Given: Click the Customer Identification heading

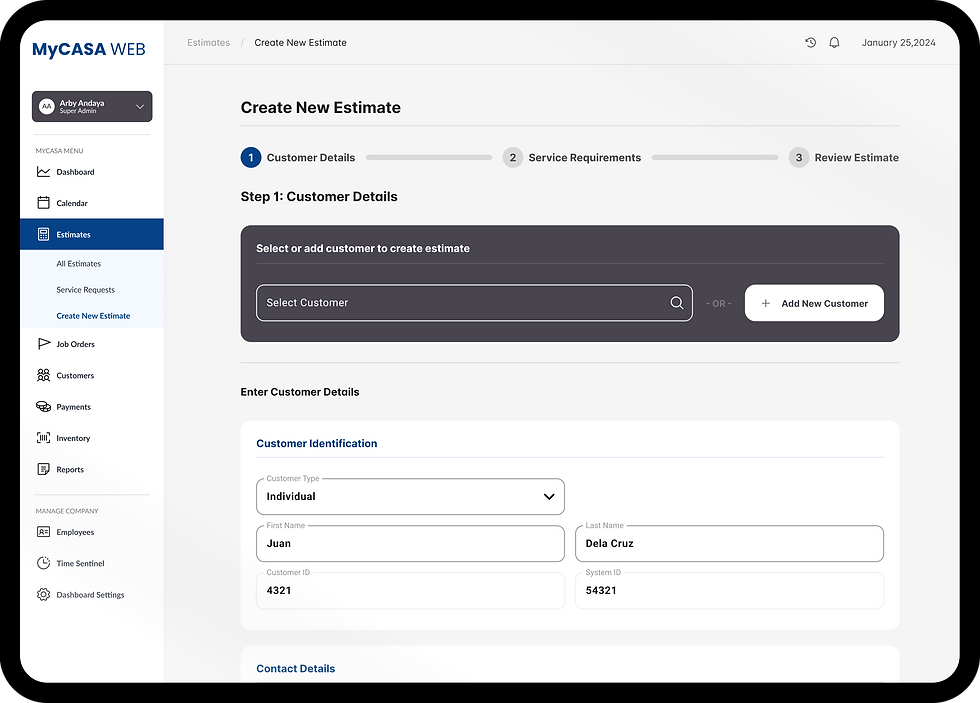Looking at the screenshot, I should pos(317,443).
